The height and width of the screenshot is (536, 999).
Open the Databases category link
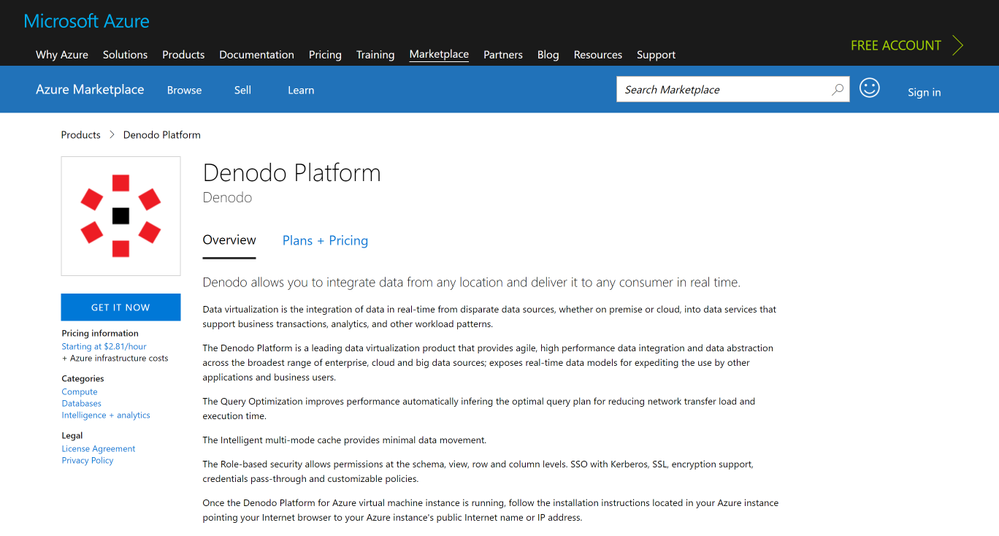[82, 403]
